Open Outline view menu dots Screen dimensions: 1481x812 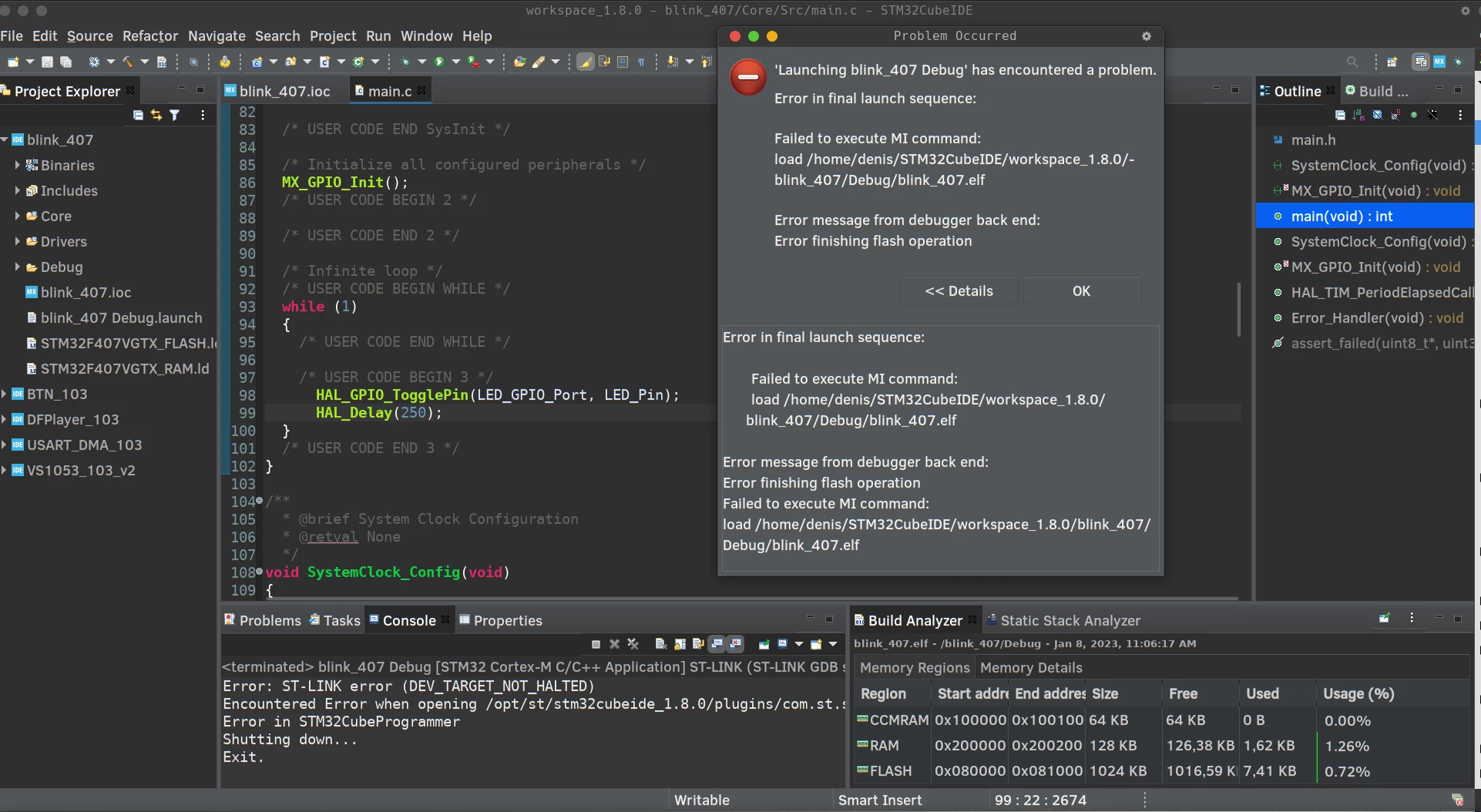1460,115
